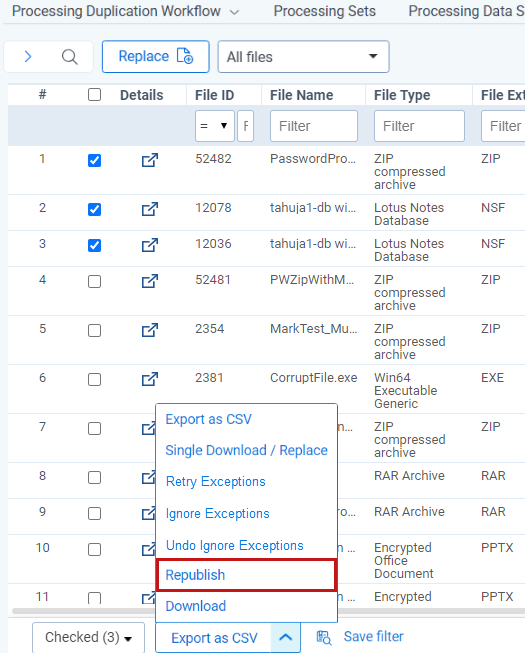
Task: Click the File ID filter value field
Action: 246,126
